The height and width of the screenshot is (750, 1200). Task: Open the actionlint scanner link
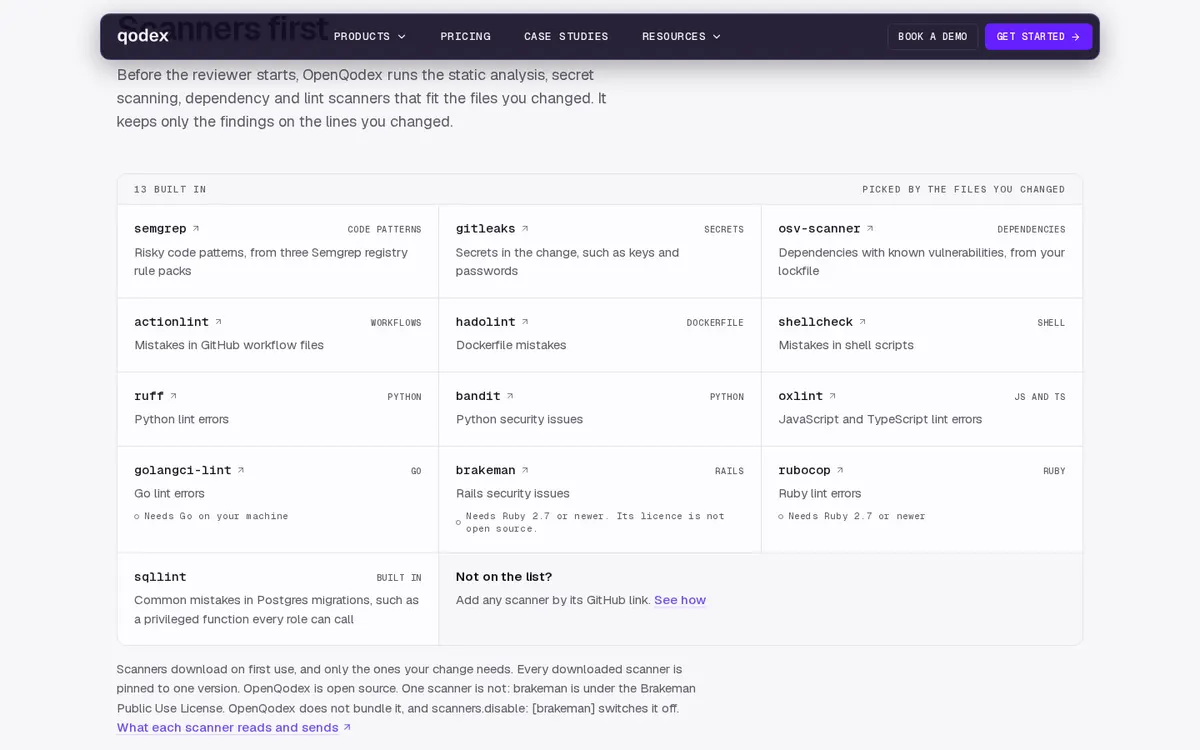point(178,322)
